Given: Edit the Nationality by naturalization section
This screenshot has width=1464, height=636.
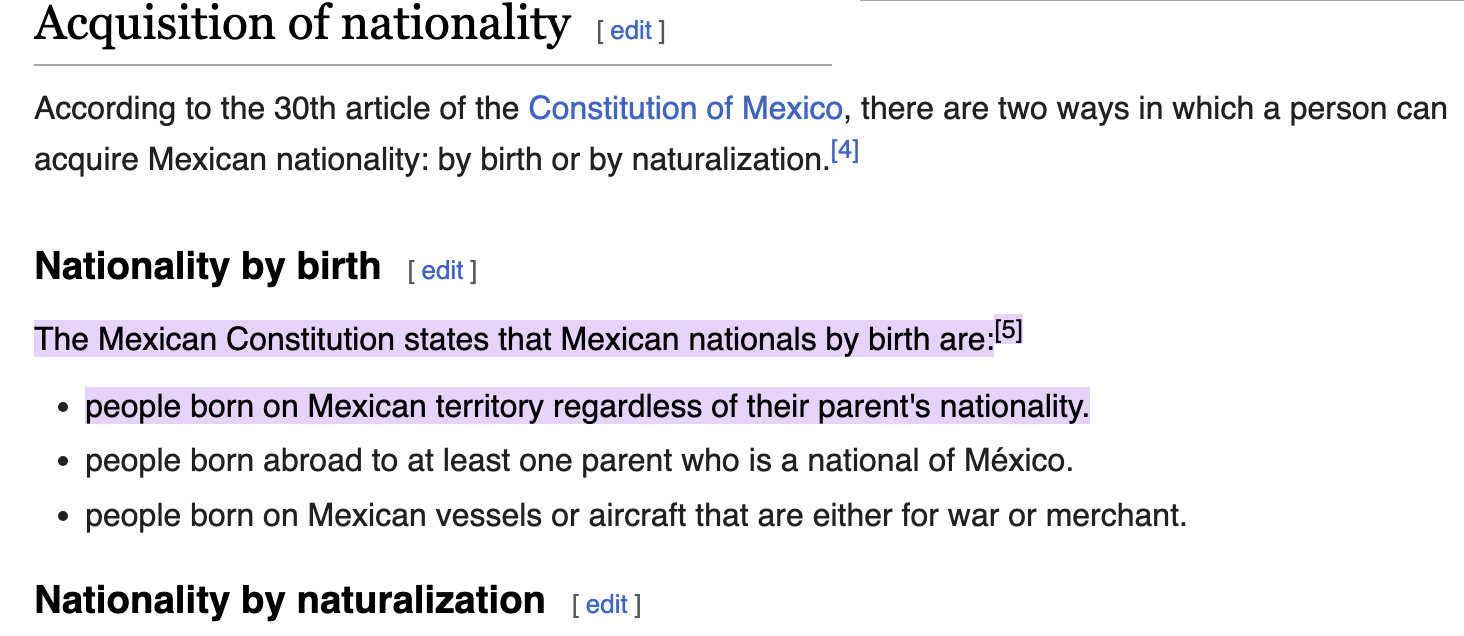Looking at the screenshot, I should 606,605.
